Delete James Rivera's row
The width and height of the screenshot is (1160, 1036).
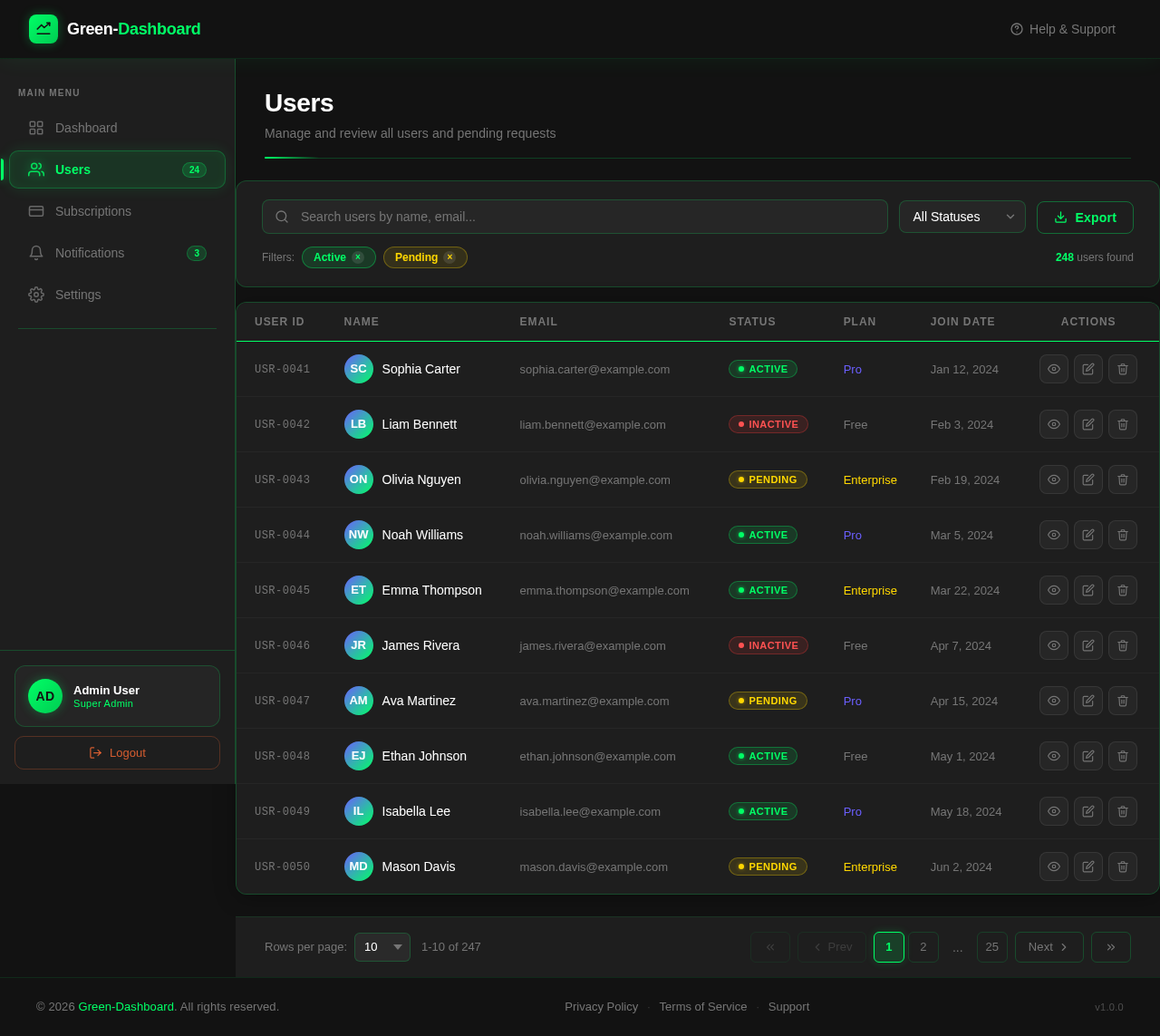(1123, 645)
